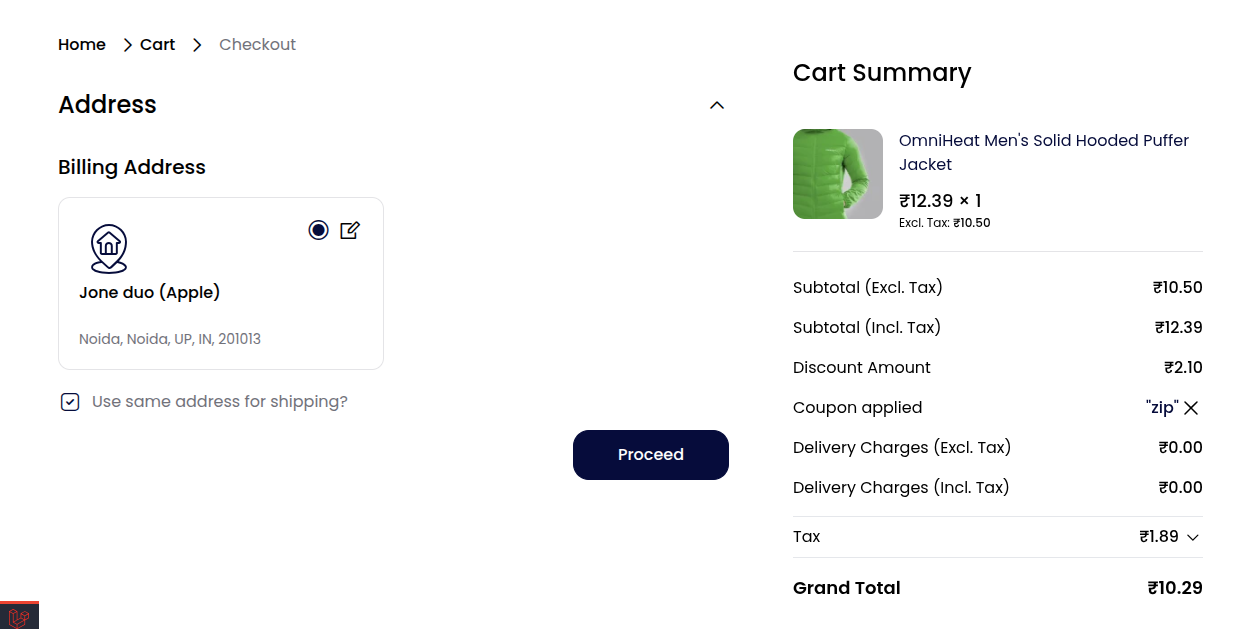Uncheck Use same address for shipping
This screenshot has width=1252, height=629.
[x=70, y=402]
